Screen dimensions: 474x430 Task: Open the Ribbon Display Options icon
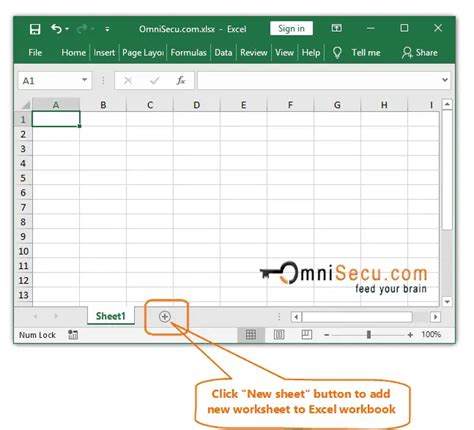tap(336, 28)
